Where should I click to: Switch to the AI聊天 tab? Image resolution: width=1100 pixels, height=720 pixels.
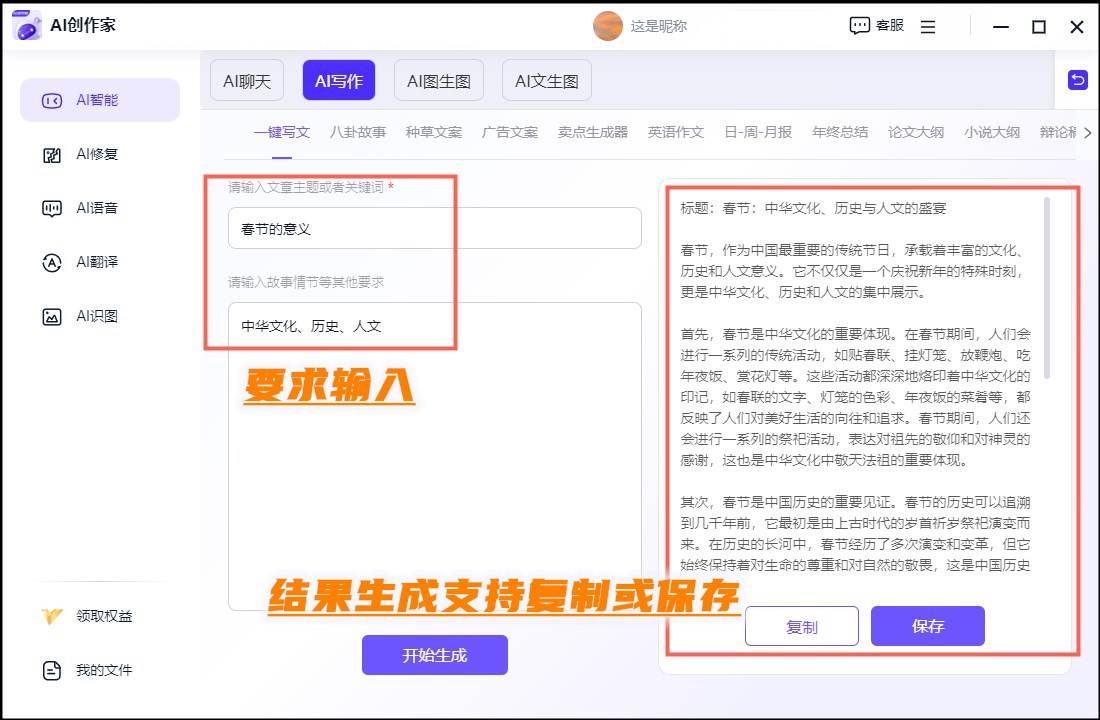[247, 81]
